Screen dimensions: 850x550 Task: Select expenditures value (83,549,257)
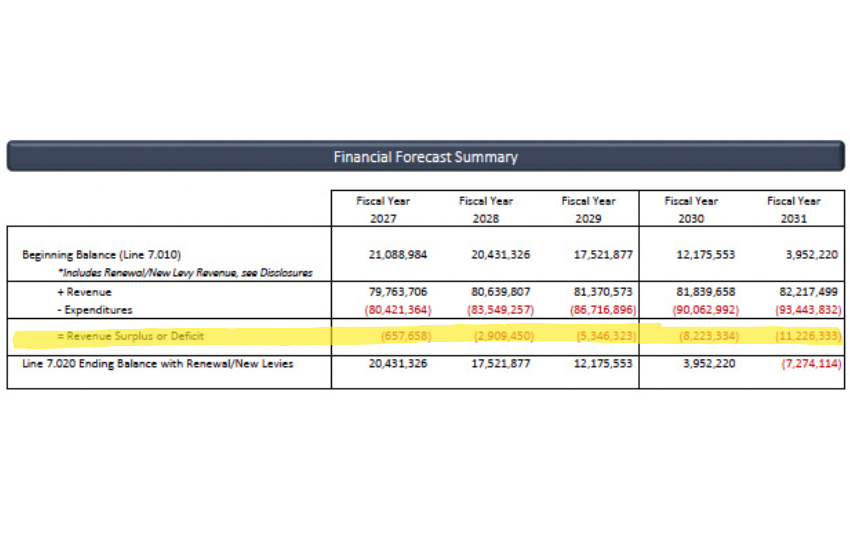[500, 310]
